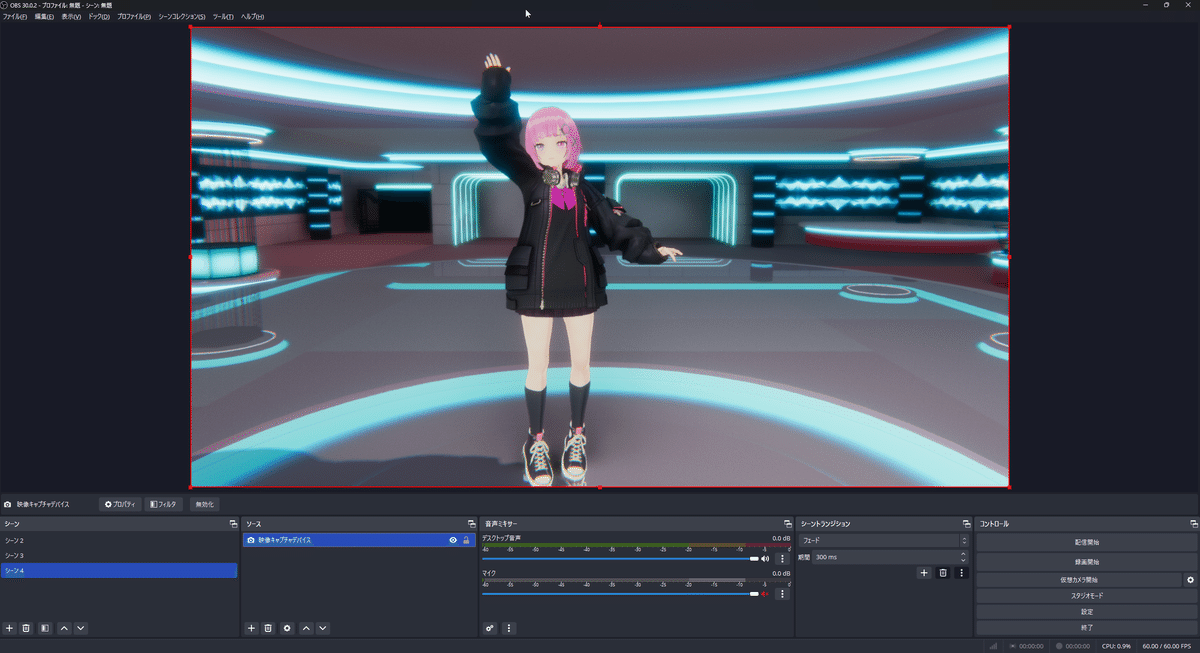1200x653 pixels.
Task: Hide the 映像キャプチャデバイス source via eye icon
Action: (x=453, y=540)
